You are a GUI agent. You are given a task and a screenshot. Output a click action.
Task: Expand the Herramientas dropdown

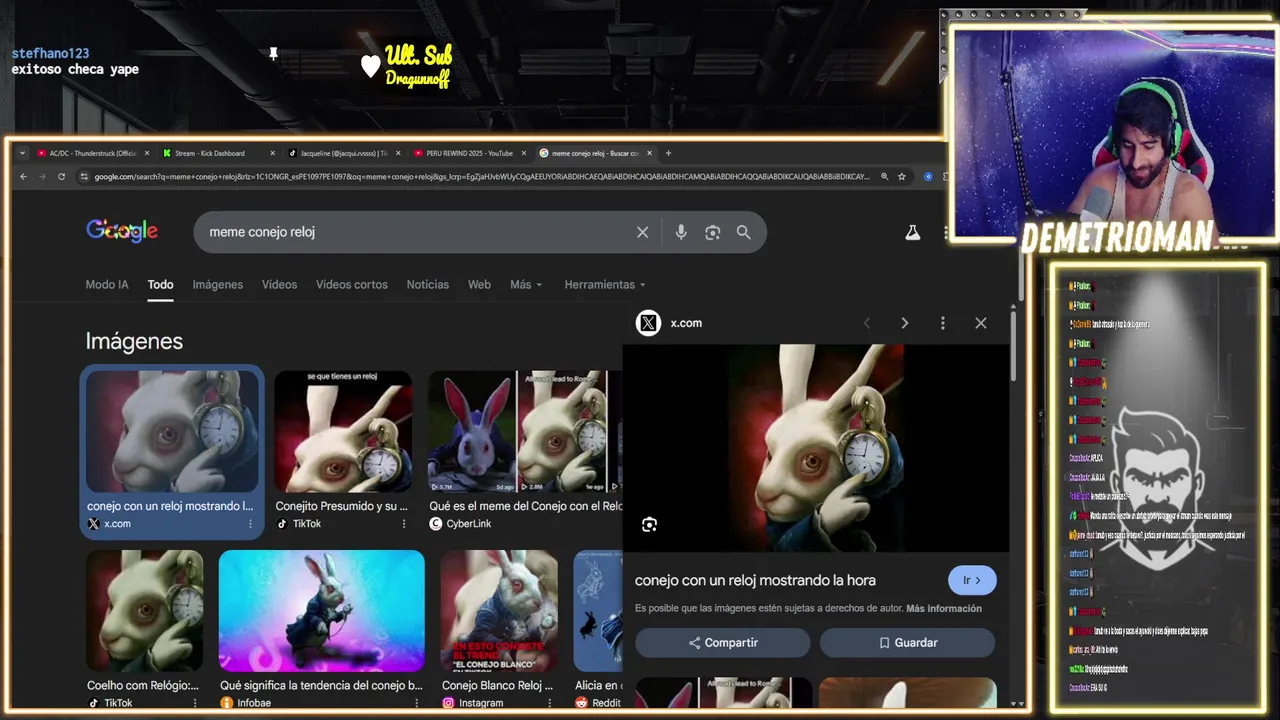click(605, 284)
